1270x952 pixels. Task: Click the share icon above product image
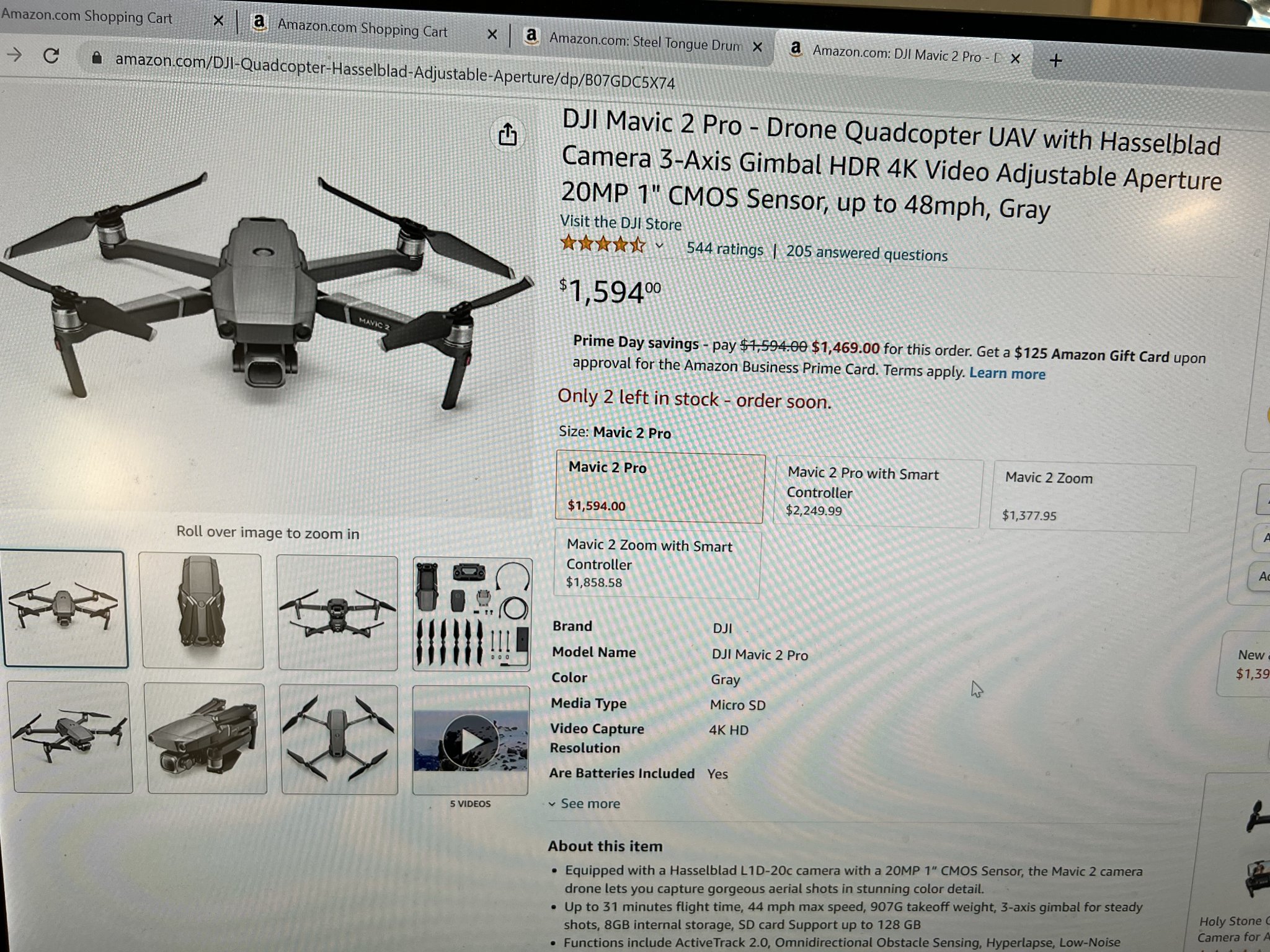507,134
